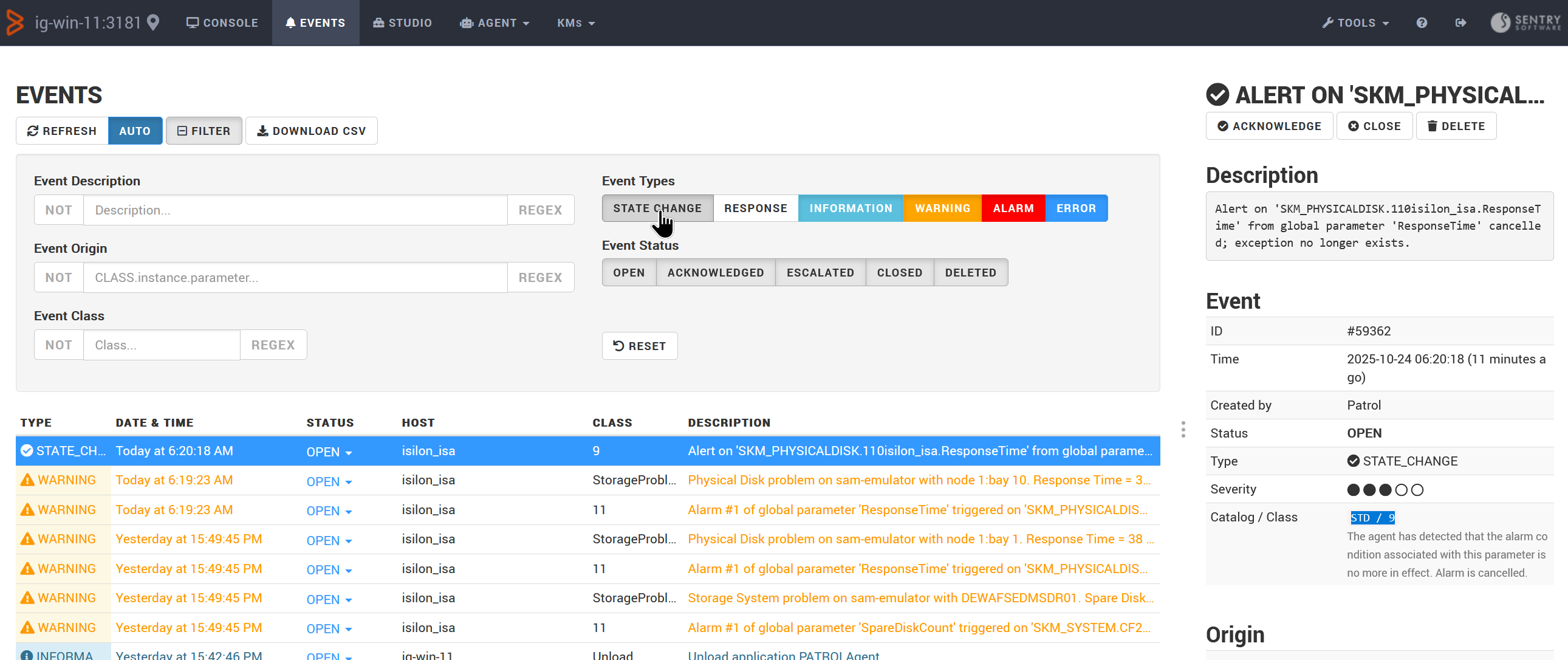1568x660 pixels.
Task: Open the AGENT dropdown menu
Action: [x=495, y=22]
